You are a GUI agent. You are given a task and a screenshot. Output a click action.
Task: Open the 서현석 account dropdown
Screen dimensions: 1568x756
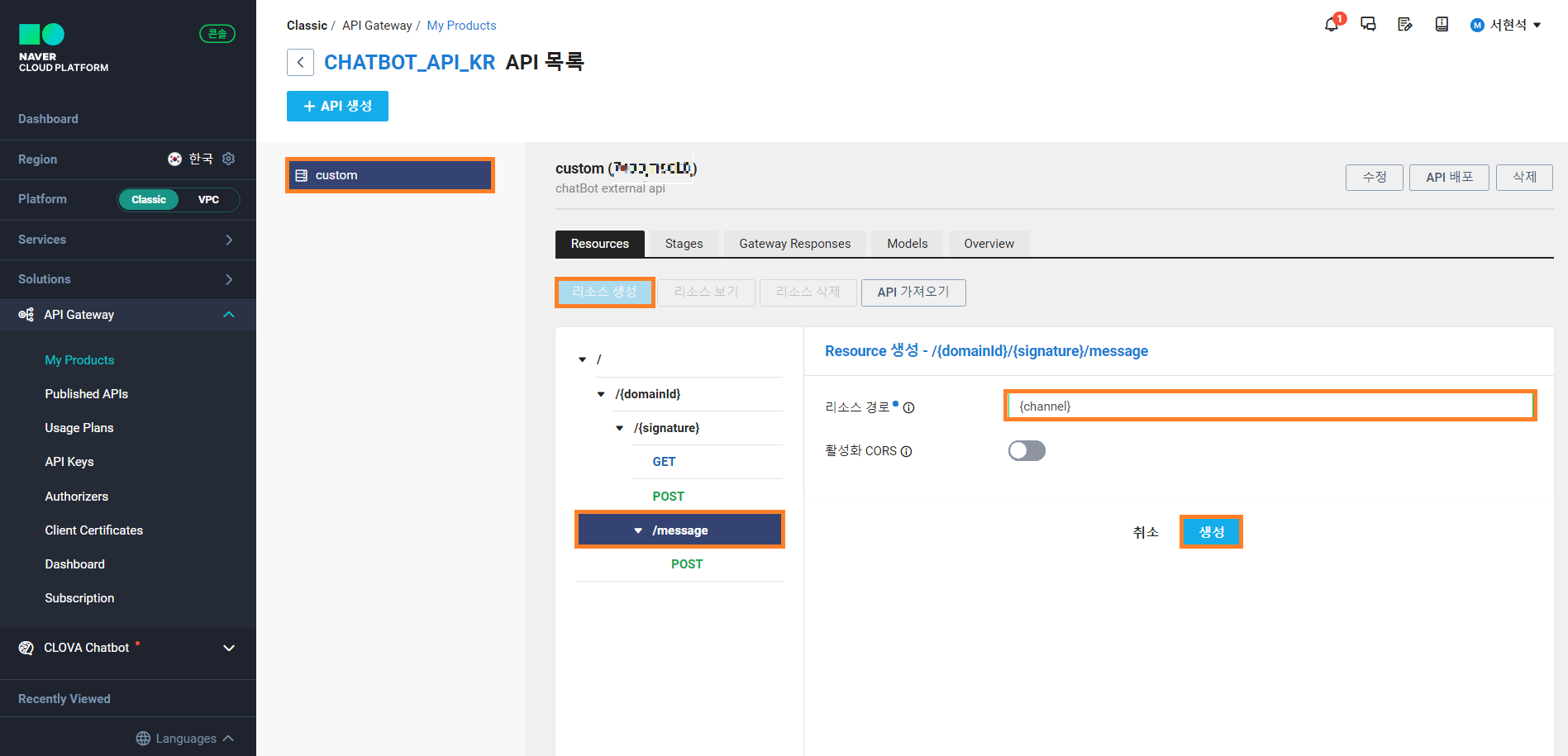point(1506,25)
